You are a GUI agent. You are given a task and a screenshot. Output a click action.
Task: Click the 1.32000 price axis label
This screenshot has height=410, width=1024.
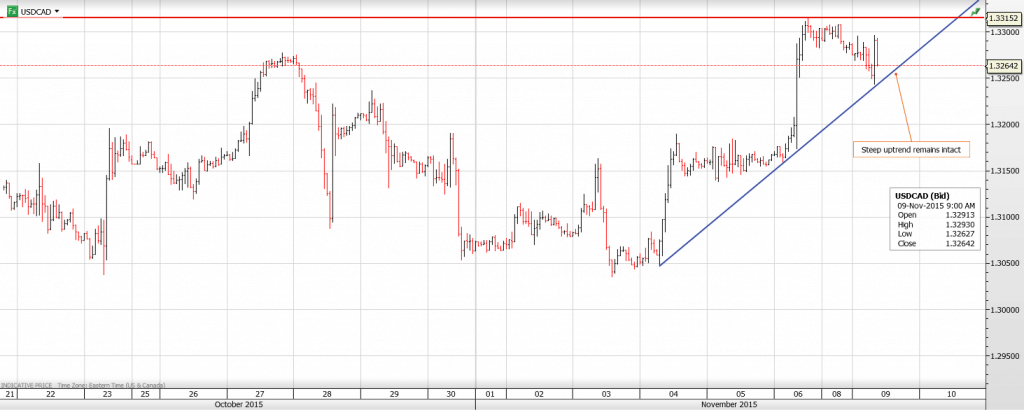point(1003,124)
